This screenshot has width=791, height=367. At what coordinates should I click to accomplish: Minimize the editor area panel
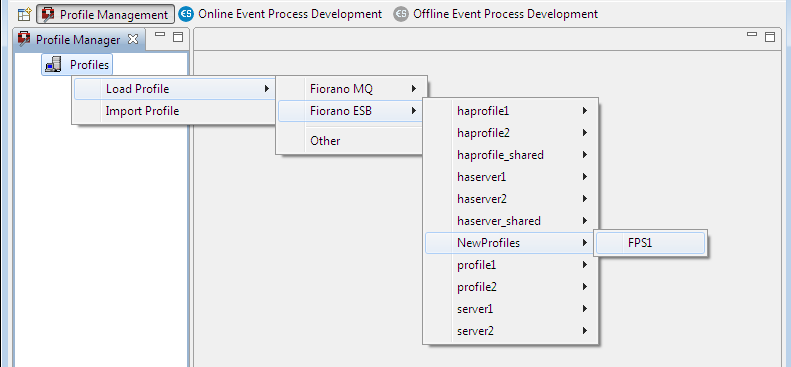click(x=752, y=35)
